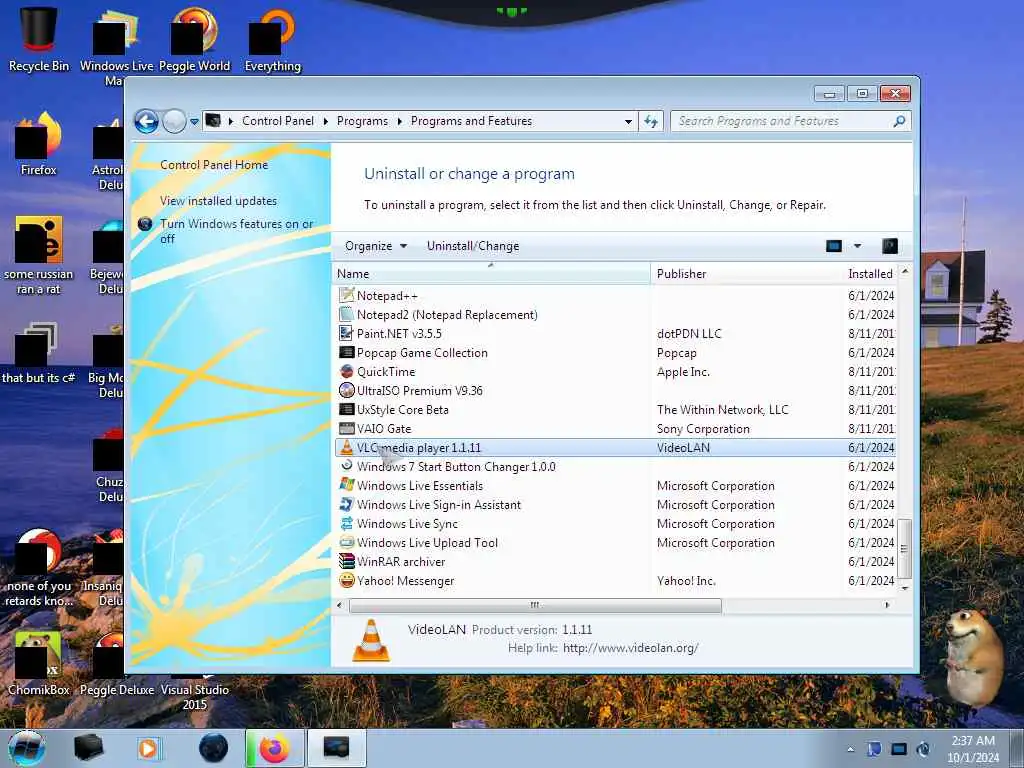Select Notepad++ icon in program list
This screenshot has width=1024, height=768.
[347, 296]
